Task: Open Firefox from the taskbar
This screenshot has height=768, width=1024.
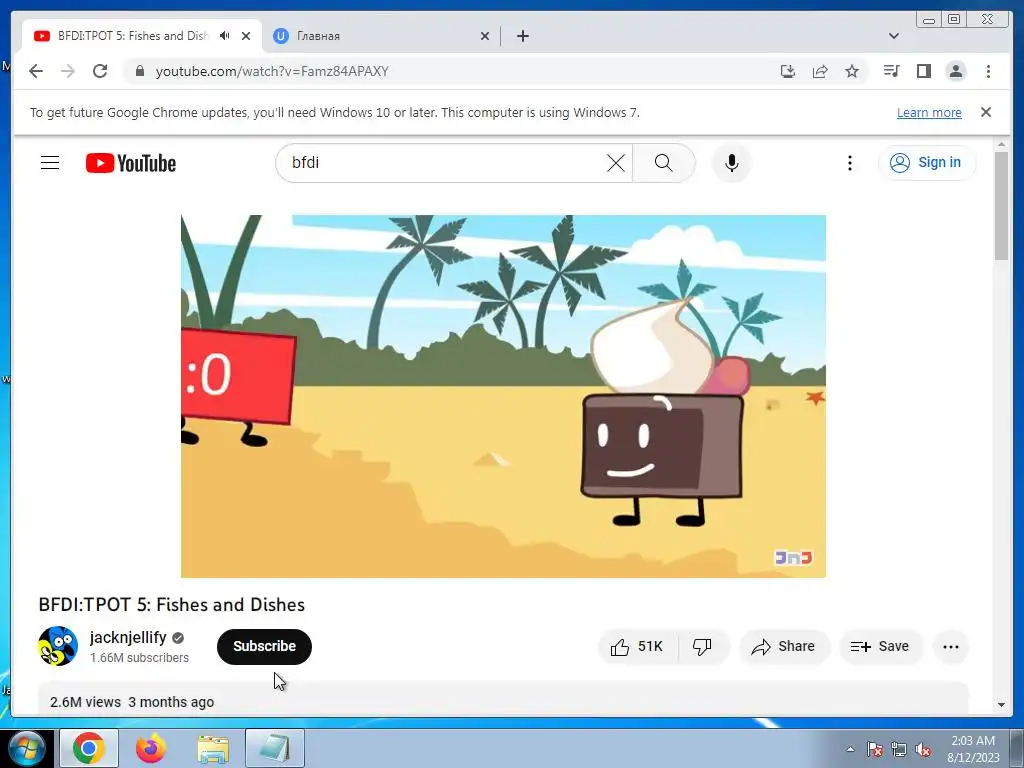Action: [x=151, y=748]
